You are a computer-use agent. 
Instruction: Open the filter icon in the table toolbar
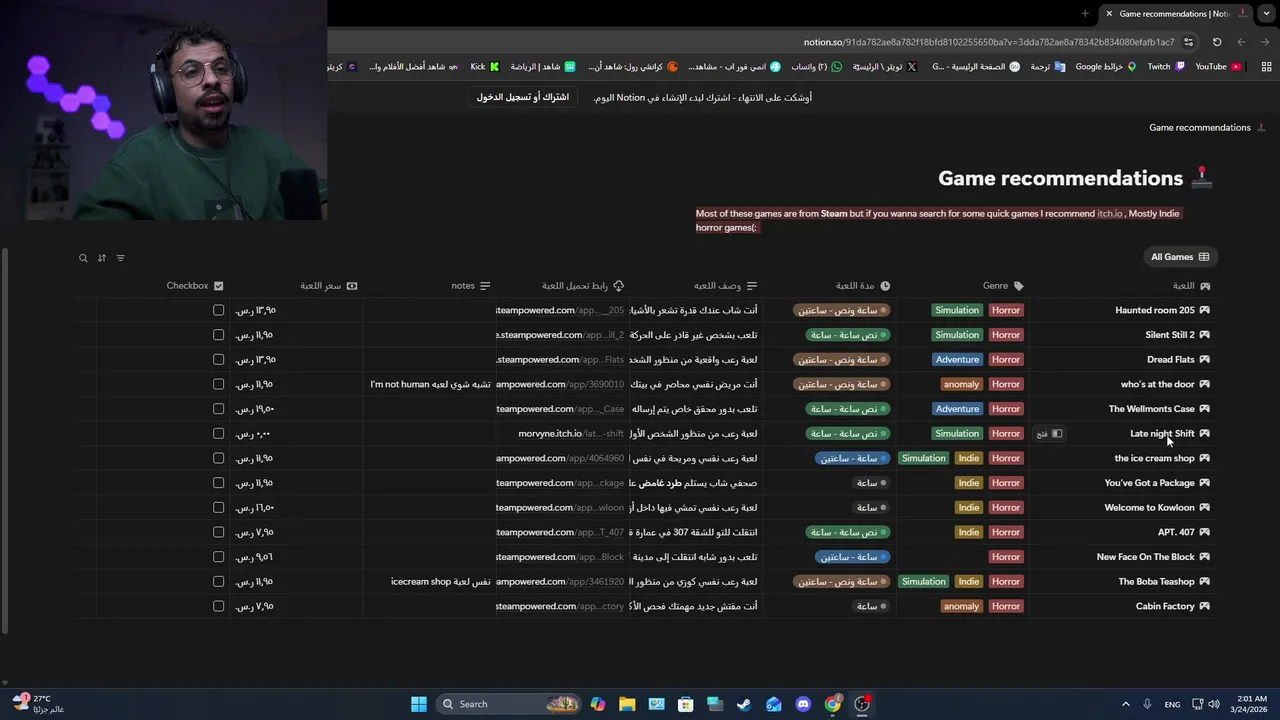pyautogui.click(x=121, y=258)
